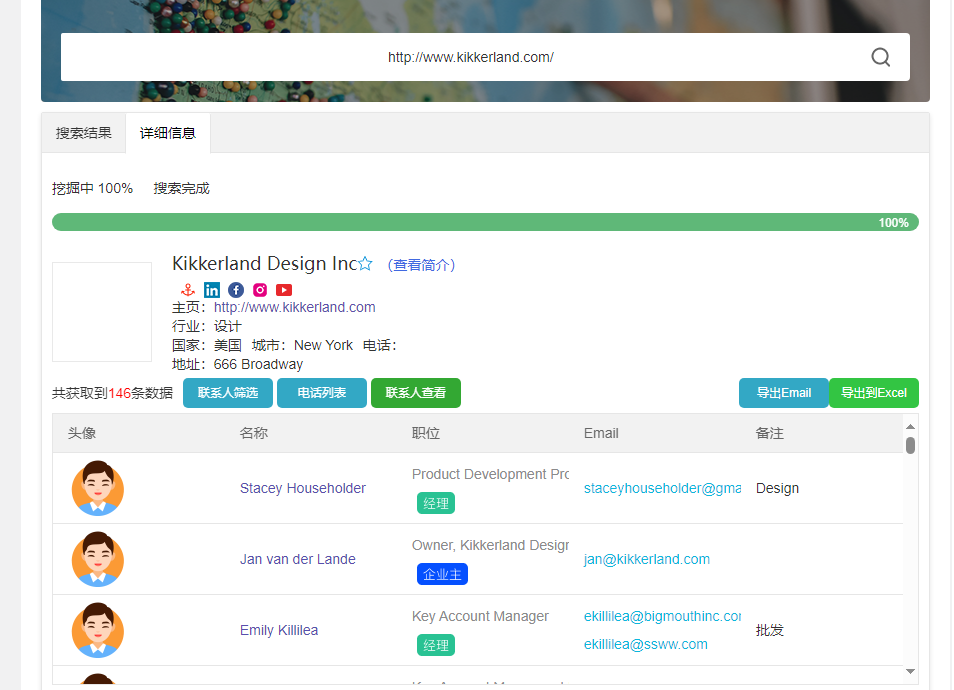Screen dimensions: 954x690
Task: Visit the http://www.kikkerland.com homepage link
Action: click(294, 307)
